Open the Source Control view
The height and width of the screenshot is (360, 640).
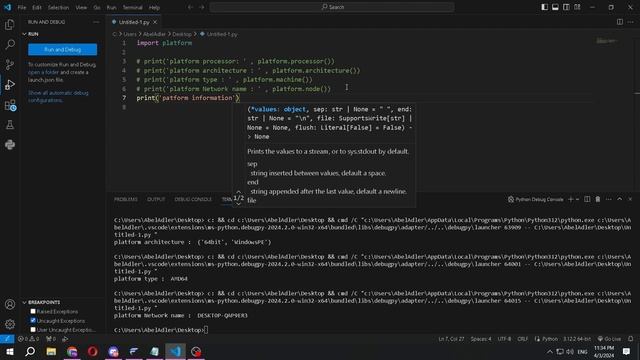pos(10,64)
